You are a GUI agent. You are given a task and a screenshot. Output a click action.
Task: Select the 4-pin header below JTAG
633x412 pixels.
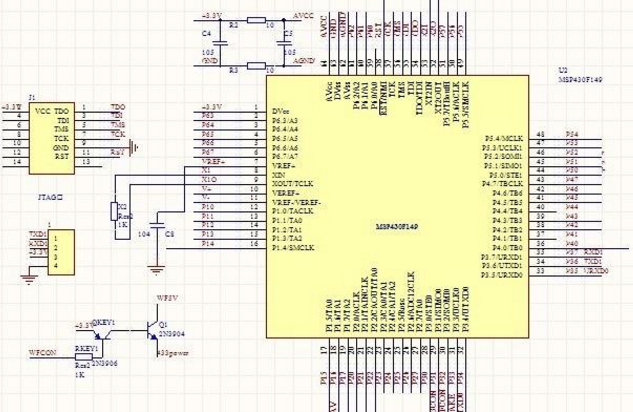click(x=61, y=252)
